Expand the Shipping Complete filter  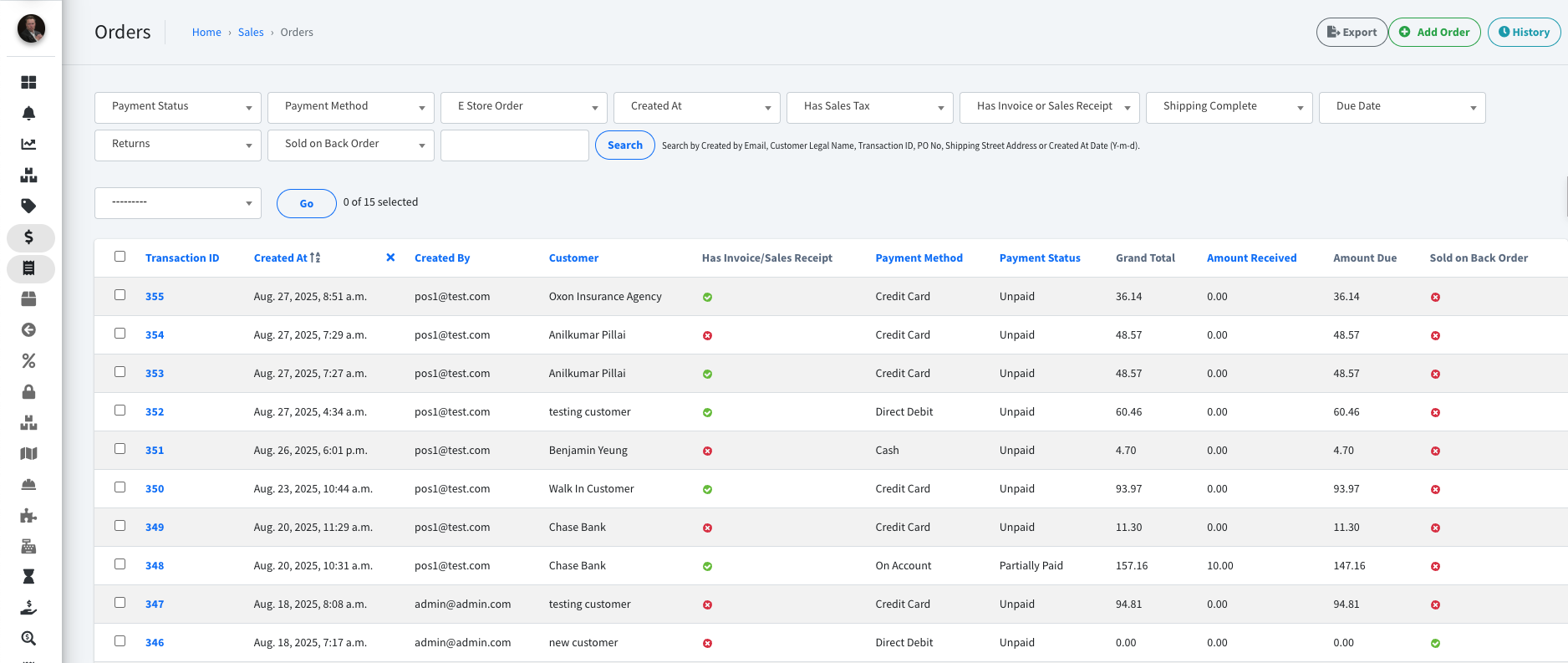pyautogui.click(x=1229, y=107)
